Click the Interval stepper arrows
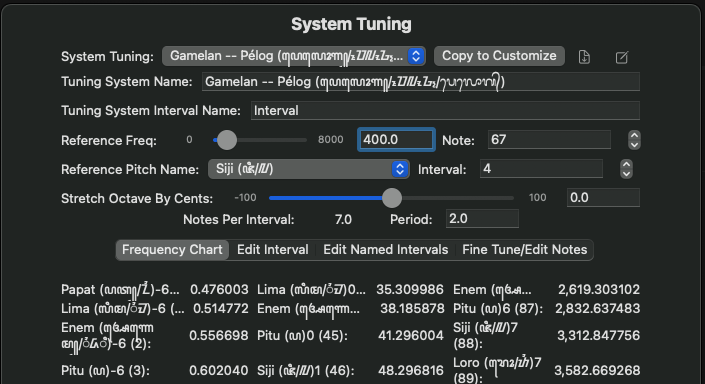This screenshot has height=384, width=705. (x=626, y=169)
